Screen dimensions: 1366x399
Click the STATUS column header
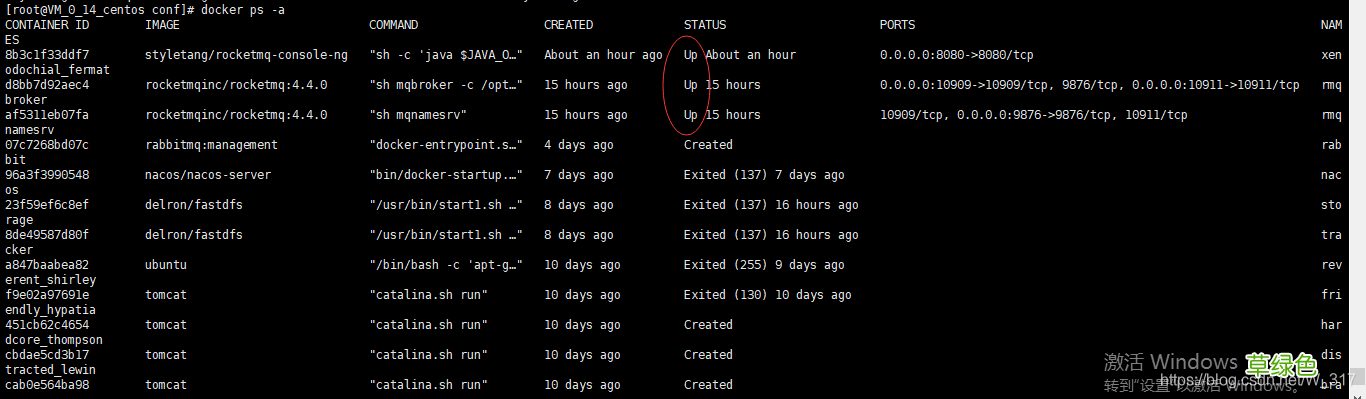tap(705, 25)
